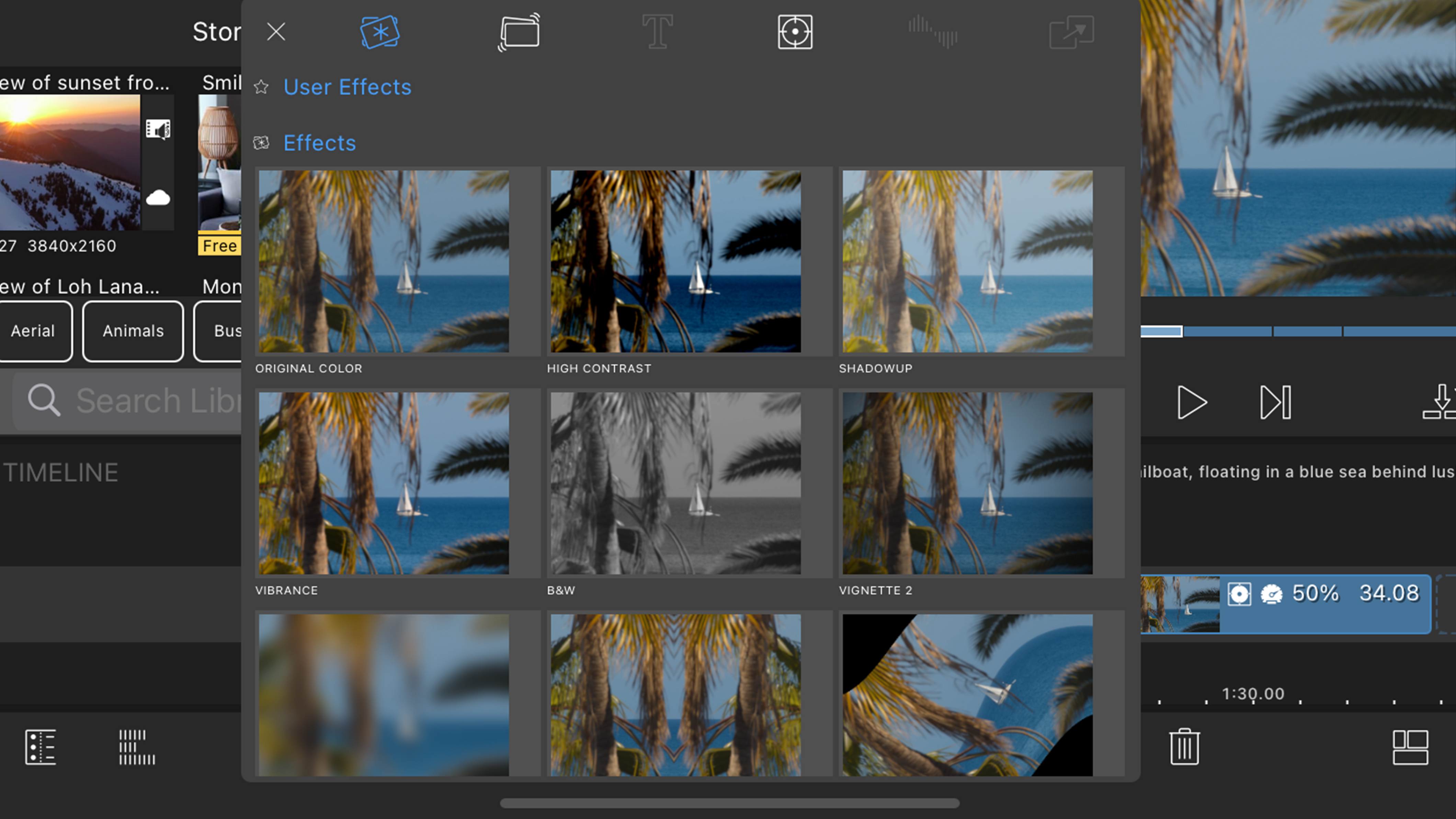
Task: Click the effects icon beside Effects heading
Action: (x=261, y=143)
